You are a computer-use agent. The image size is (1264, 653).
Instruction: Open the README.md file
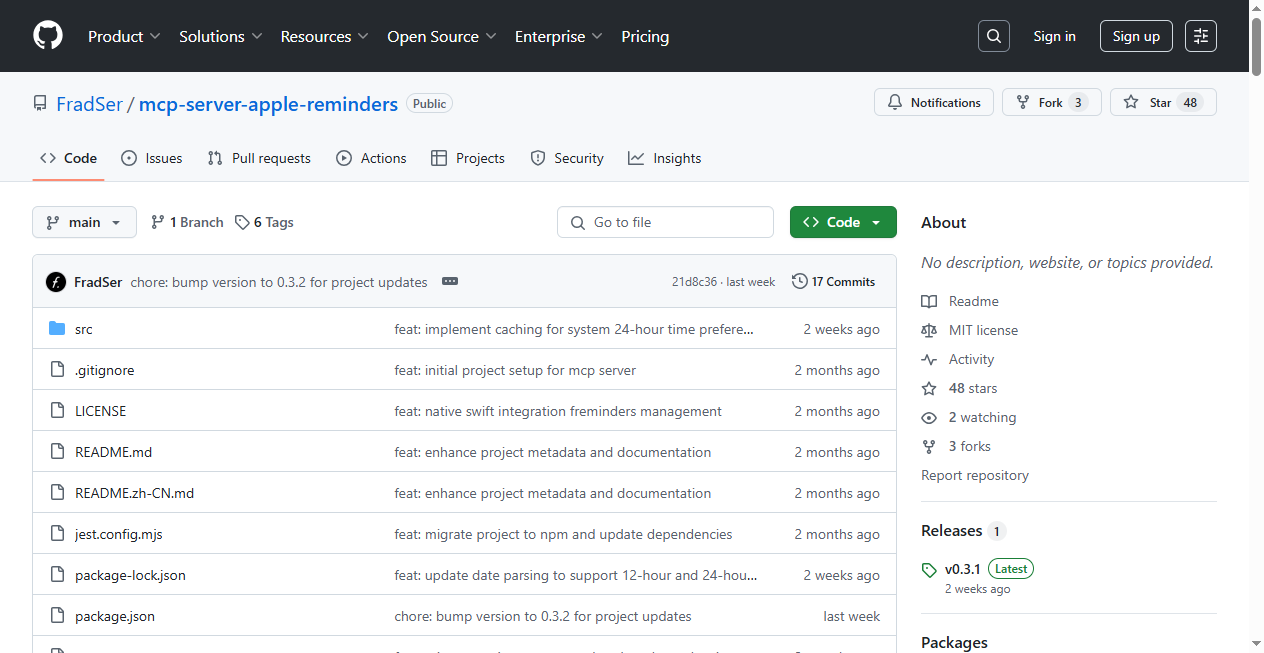click(113, 452)
